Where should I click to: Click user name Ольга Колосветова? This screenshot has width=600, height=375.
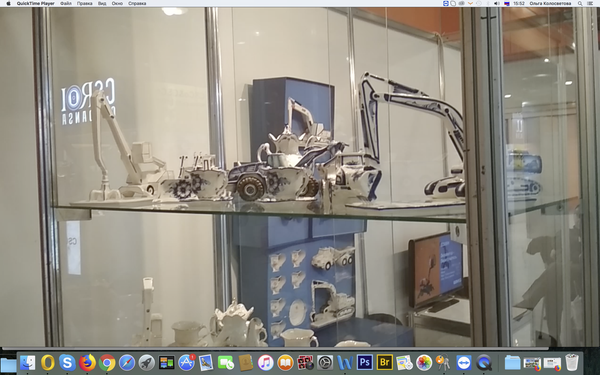pos(550,3)
